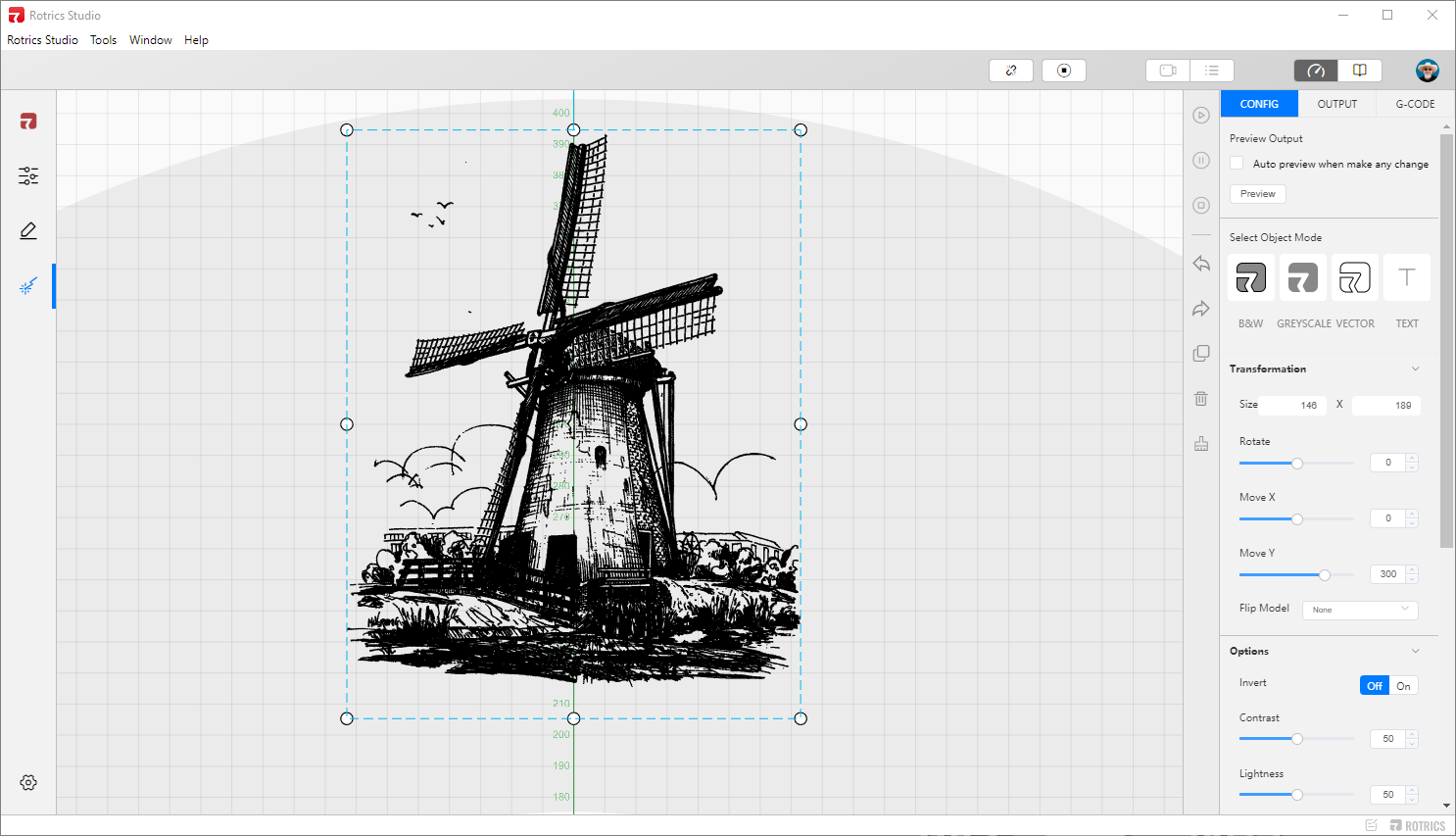Click the windmill image on canvas
Viewport: 1456px width, 836px height.
click(x=574, y=424)
